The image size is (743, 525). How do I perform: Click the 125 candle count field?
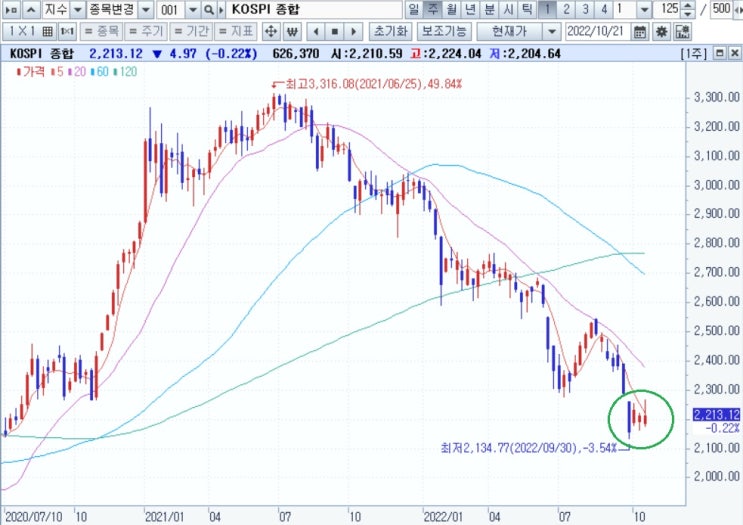(668, 9)
